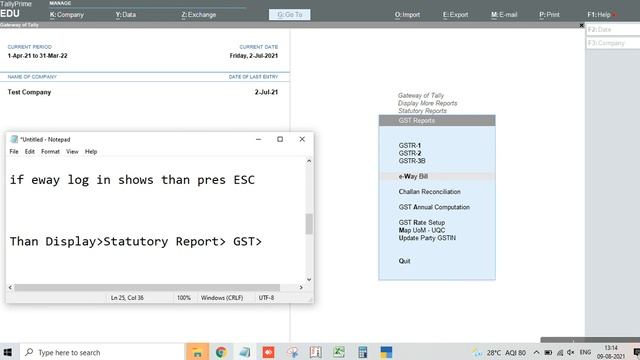The height and width of the screenshot is (360, 640).
Task: Maximize the Notepad window
Action: 280,139
